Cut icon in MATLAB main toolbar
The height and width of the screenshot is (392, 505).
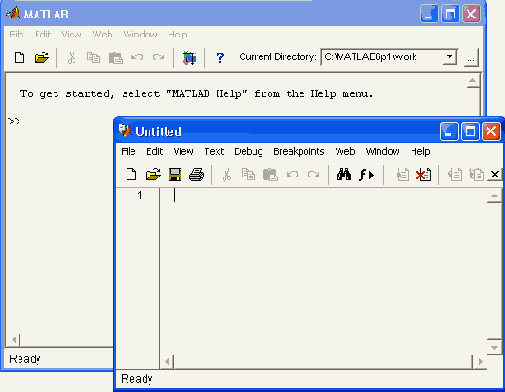[x=71, y=57]
